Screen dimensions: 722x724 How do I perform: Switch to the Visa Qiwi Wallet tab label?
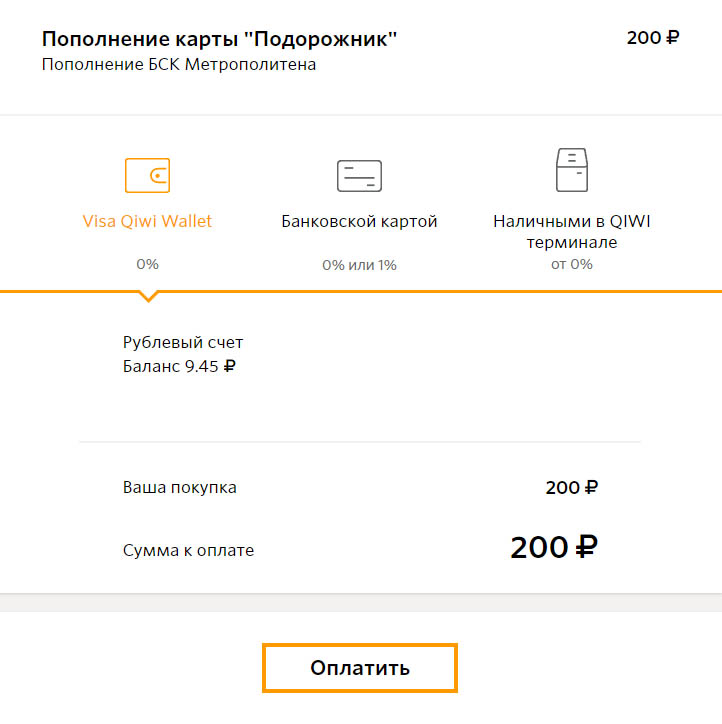(147, 221)
